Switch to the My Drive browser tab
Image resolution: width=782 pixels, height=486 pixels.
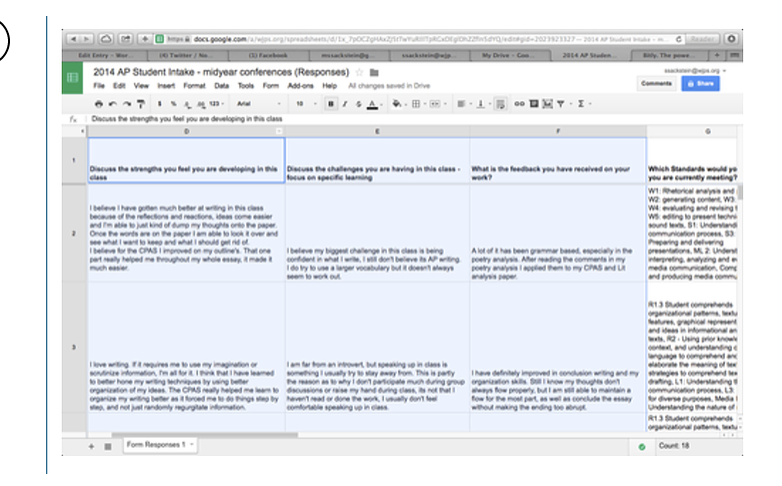pyautogui.click(x=510, y=55)
